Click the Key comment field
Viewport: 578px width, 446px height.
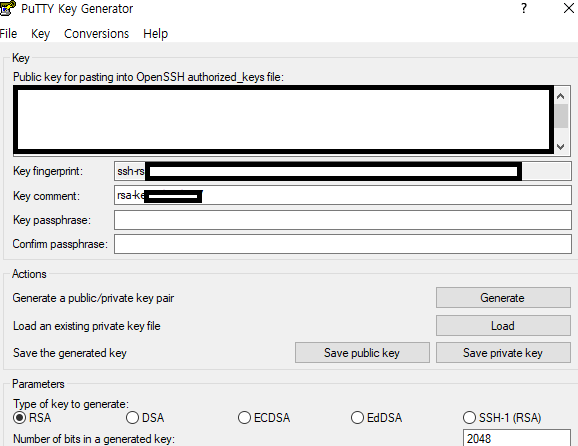(343, 195)
